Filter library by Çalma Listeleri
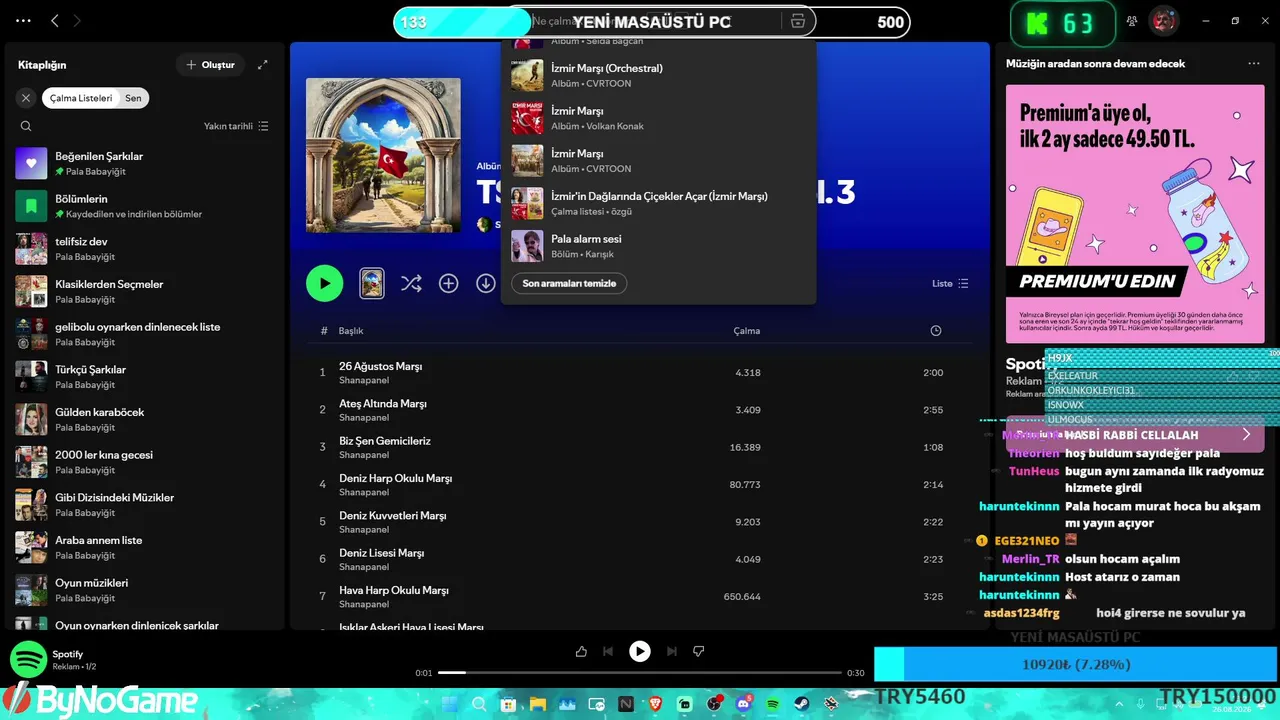Viewport: 1280px width, 720px height. 81,98
